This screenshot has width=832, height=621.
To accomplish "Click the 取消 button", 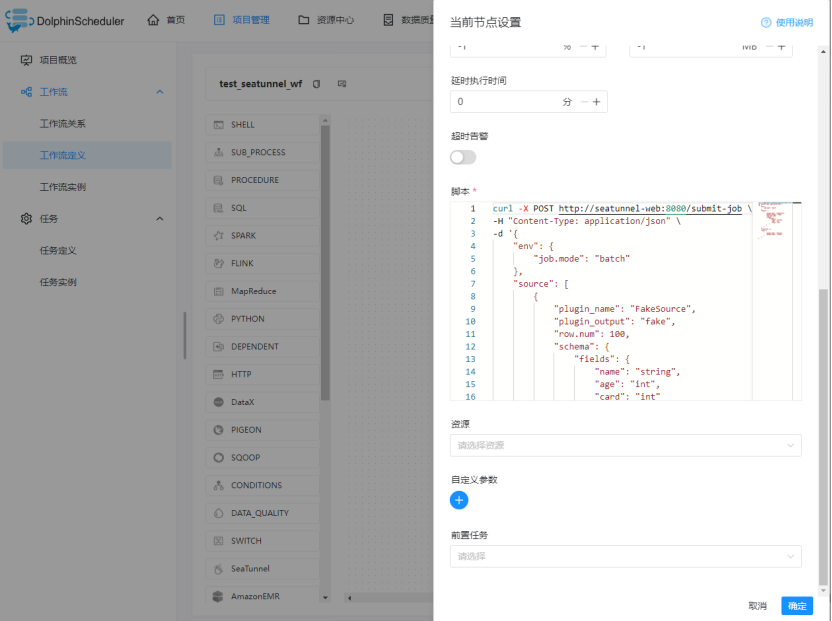I will pos(758,606).
